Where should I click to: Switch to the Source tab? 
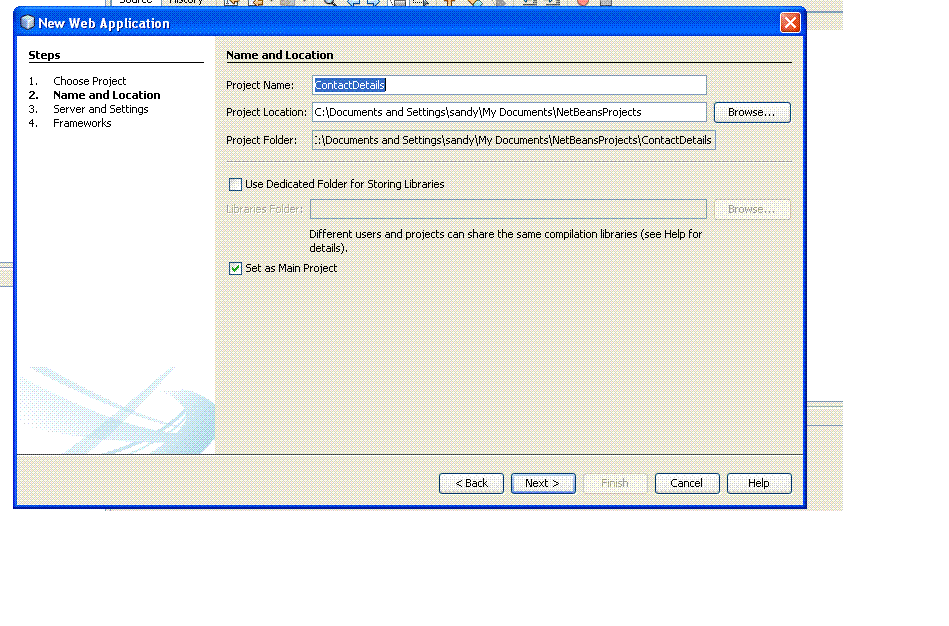click(135, 2)
